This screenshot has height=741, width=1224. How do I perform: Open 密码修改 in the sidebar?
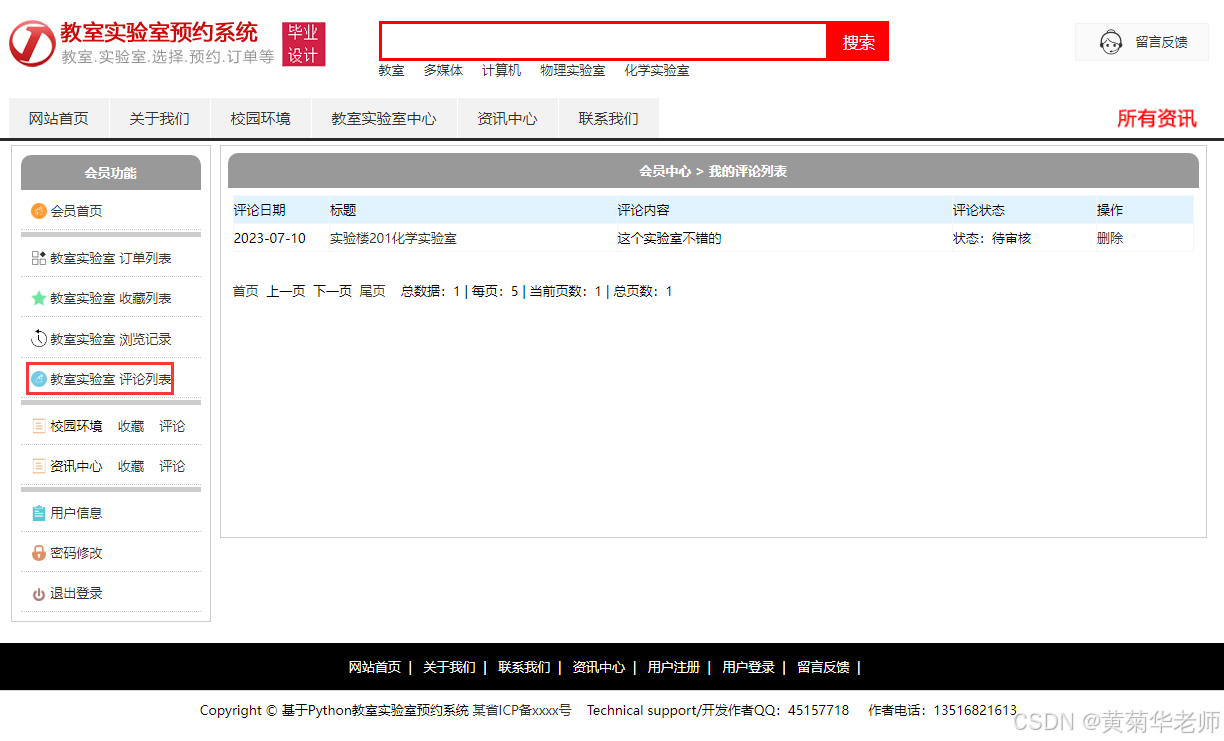76,553
